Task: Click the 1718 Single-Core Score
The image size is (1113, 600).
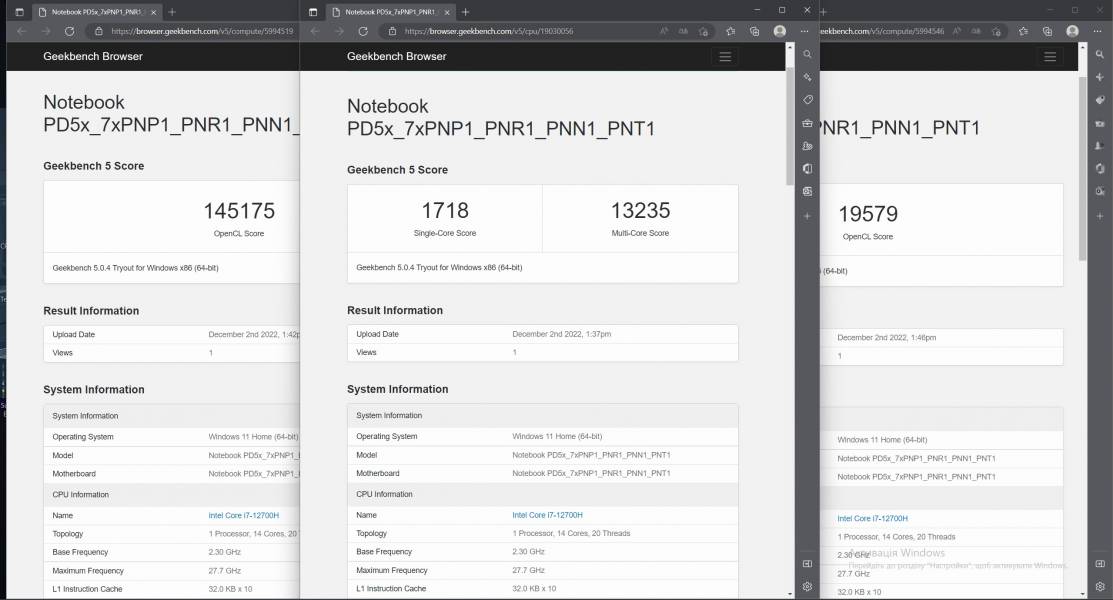Action: tap(445, 210)
